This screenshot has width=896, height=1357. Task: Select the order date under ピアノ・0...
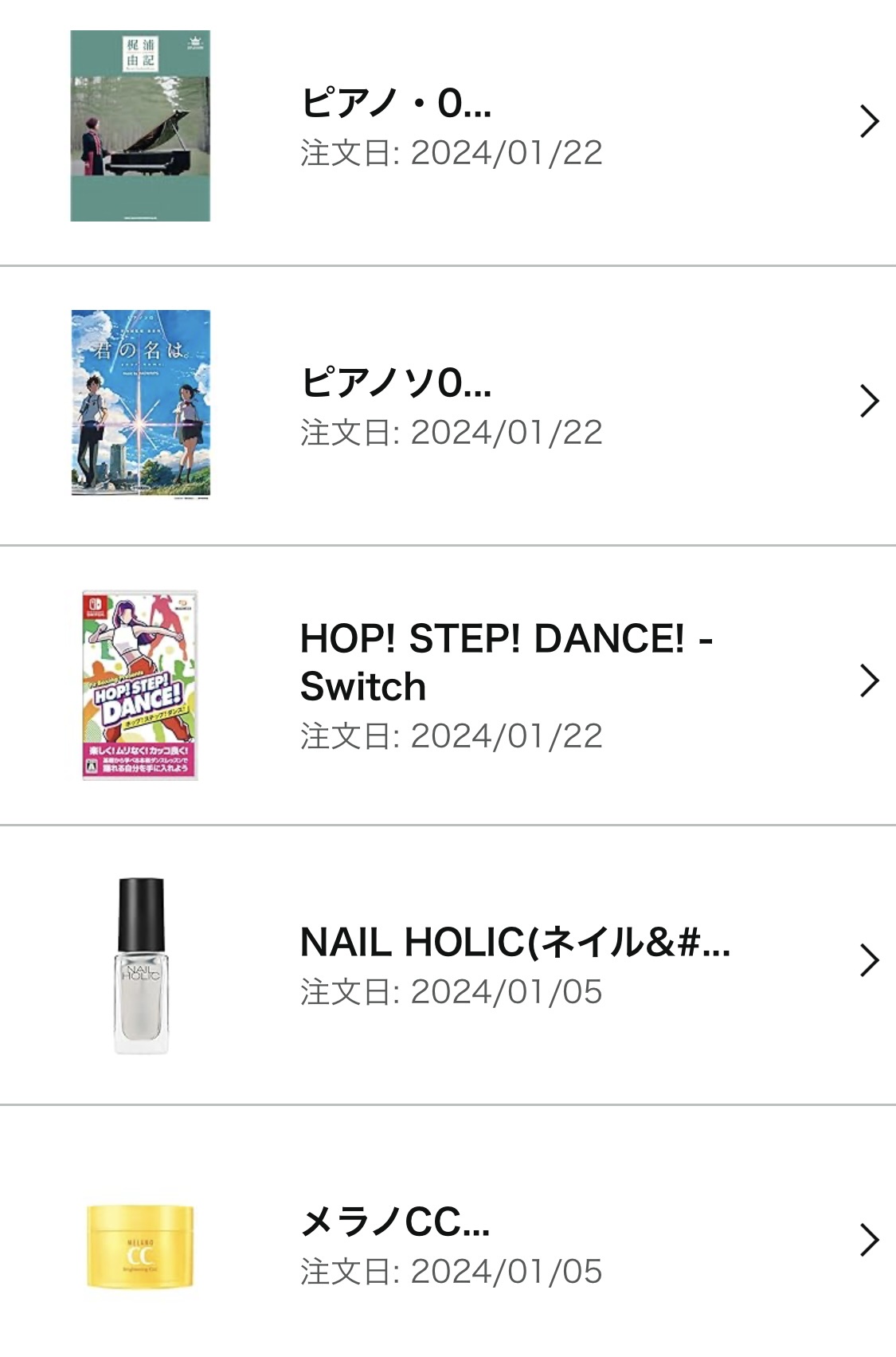coord(451,153)
